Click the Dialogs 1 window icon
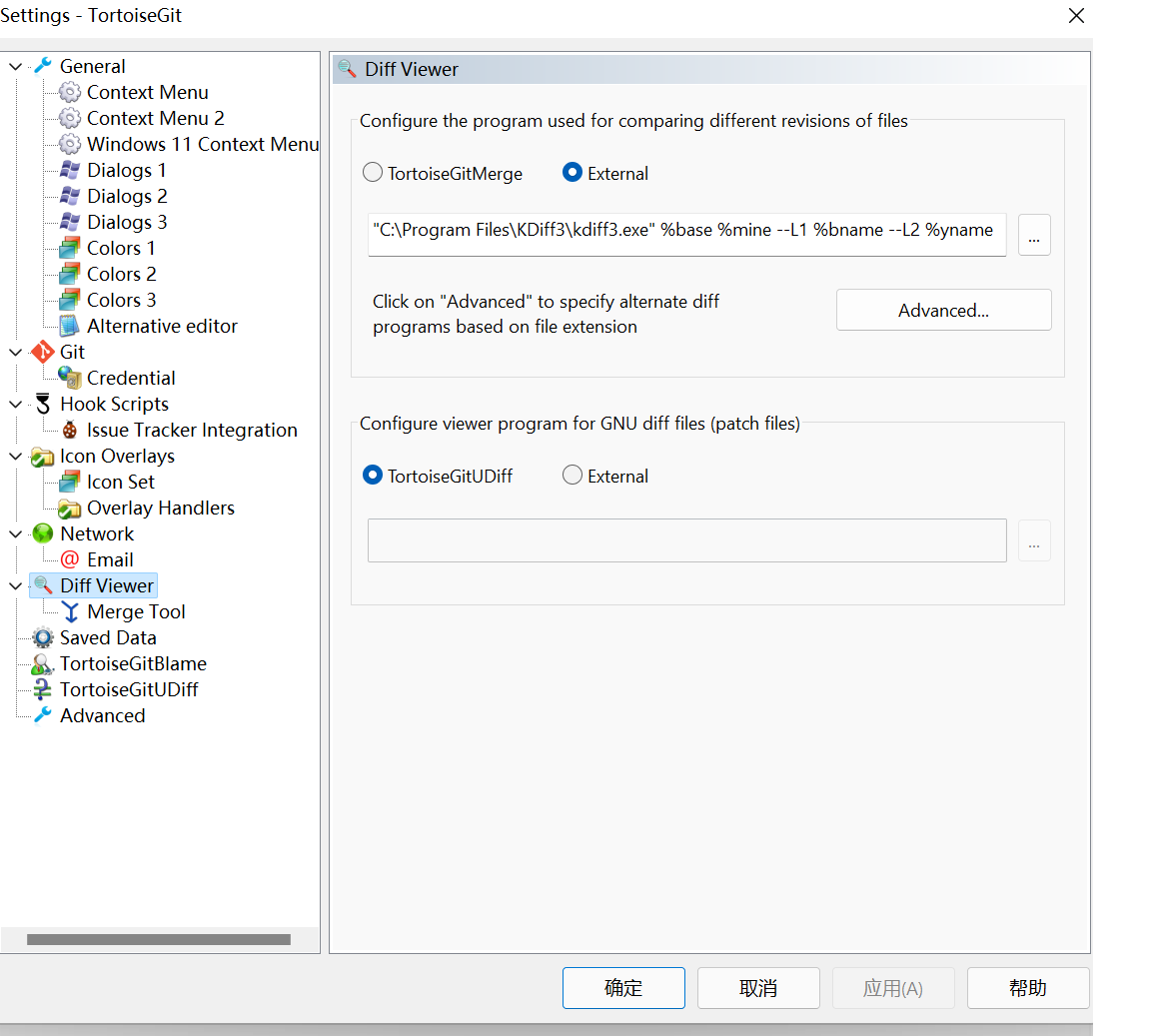Image resolution: width=1151 pixels, height=1036 pixels. pos(70,171)
